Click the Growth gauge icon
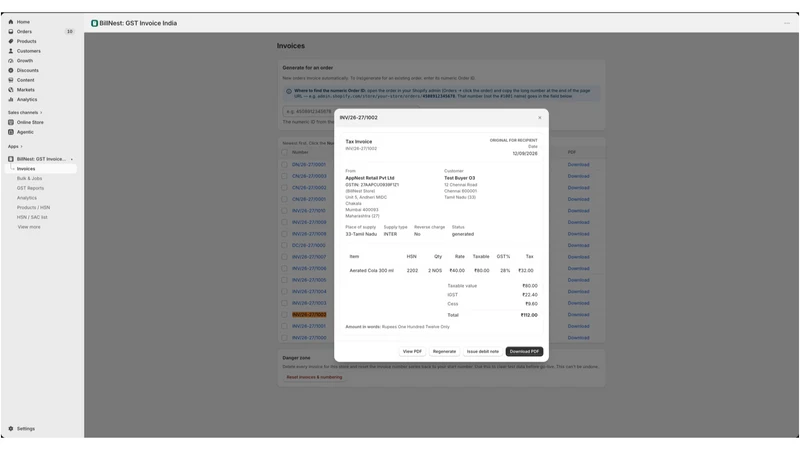Viewport: 800px width, 450px height. (11, 61)
